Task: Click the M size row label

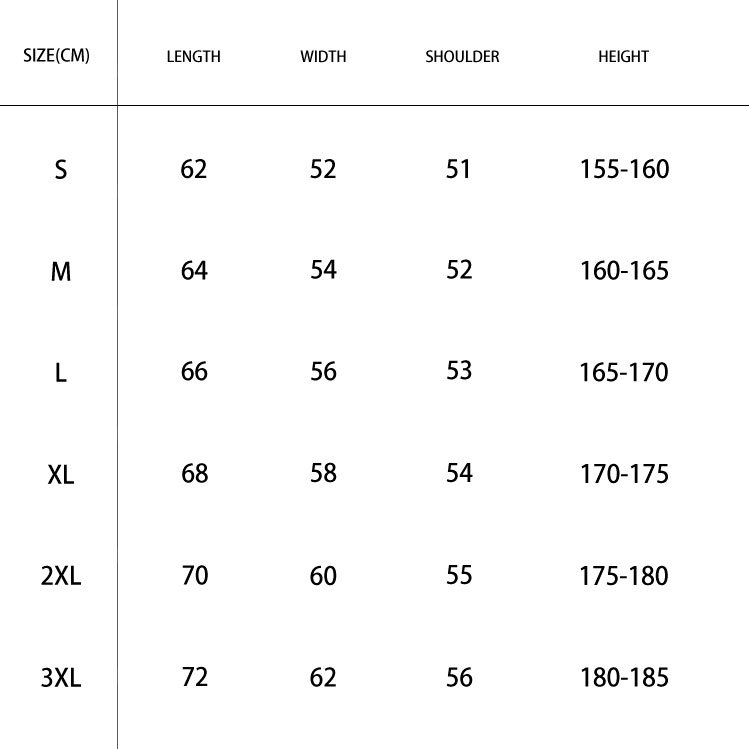Action: [x=61, y=271]
